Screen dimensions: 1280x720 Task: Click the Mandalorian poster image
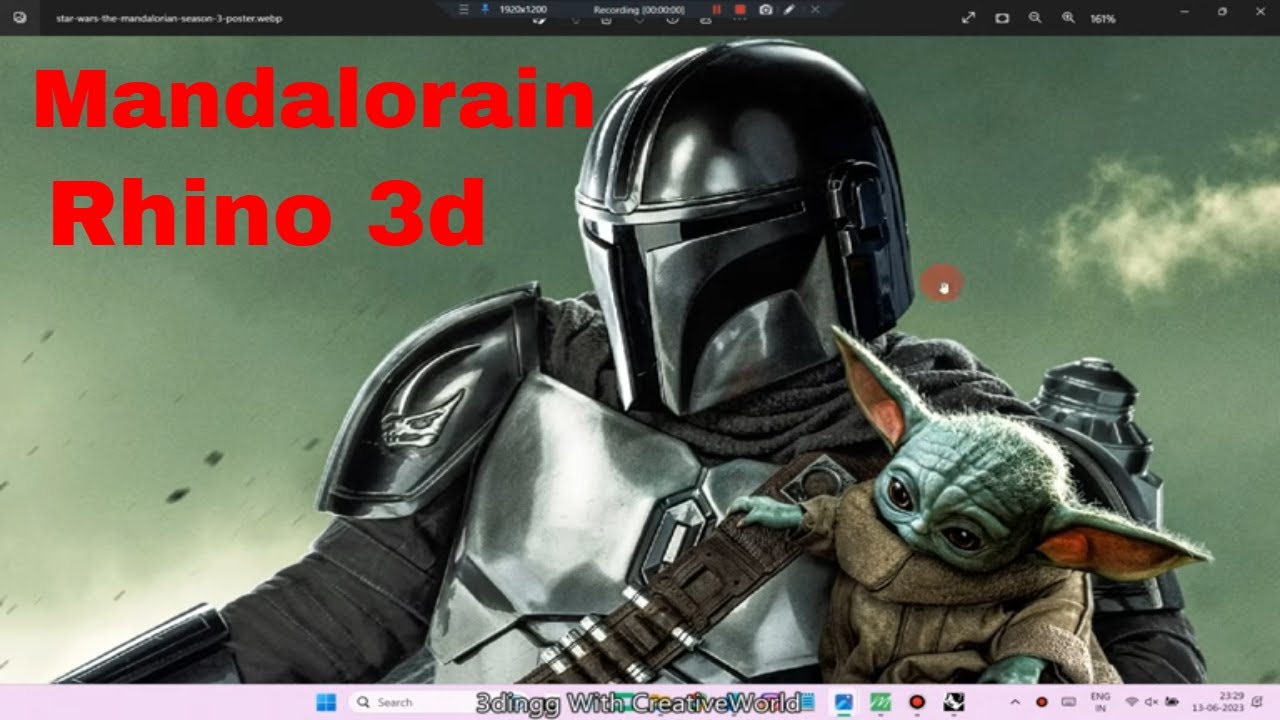tap(640, 360)
